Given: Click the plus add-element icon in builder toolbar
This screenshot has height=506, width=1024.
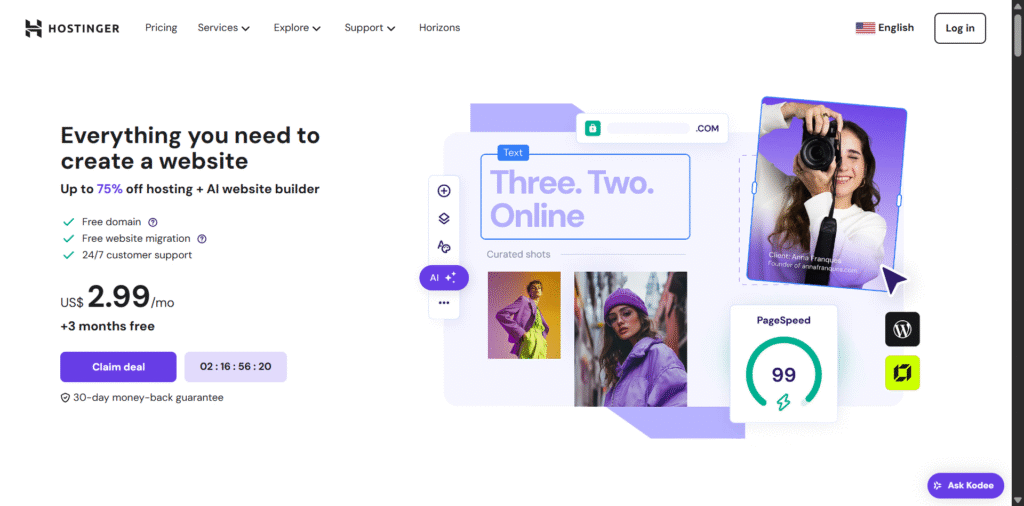Looking at the screenshot, I should click(x=444, y=191).
